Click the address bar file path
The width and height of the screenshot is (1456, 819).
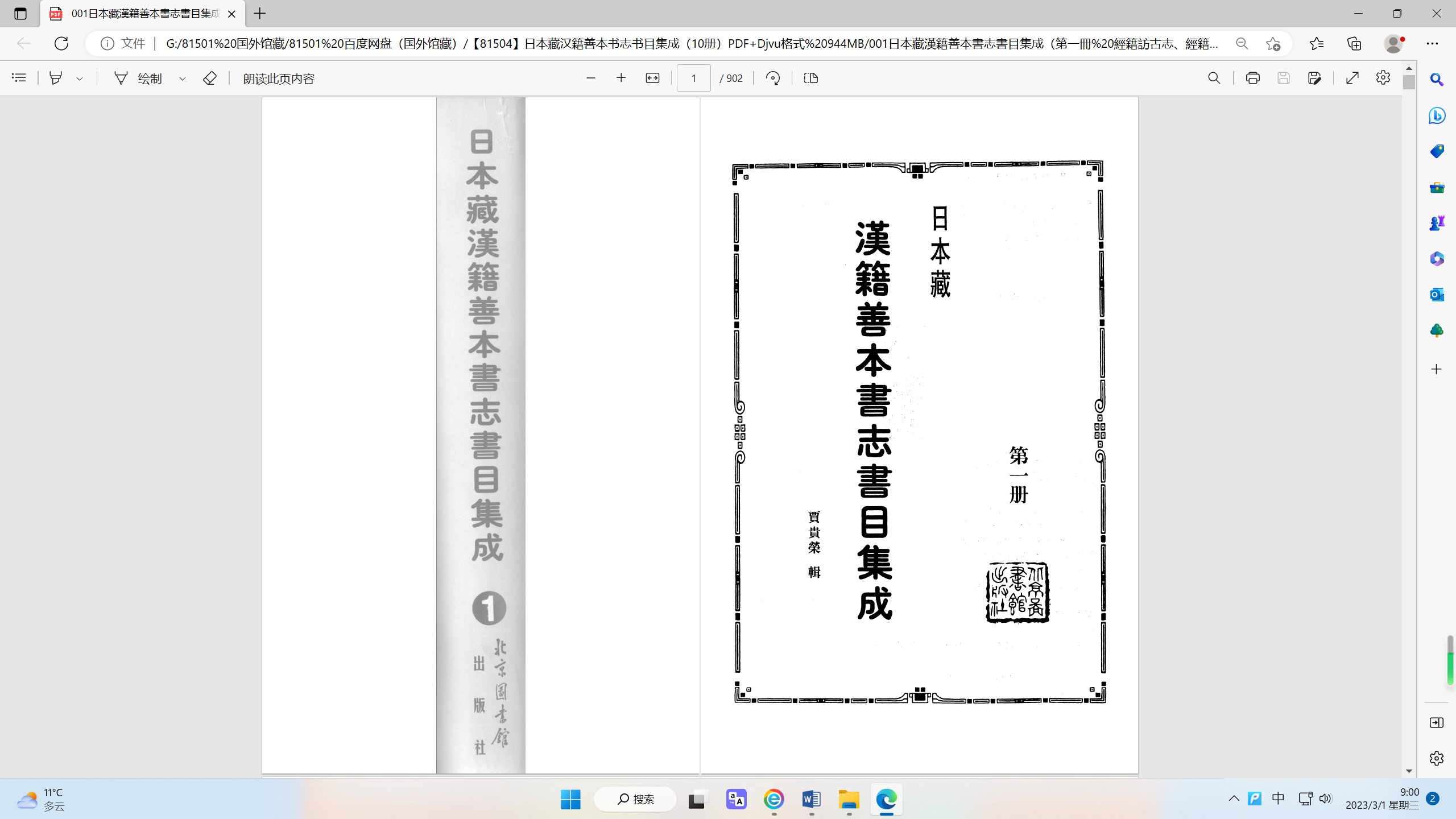(692, 43)
